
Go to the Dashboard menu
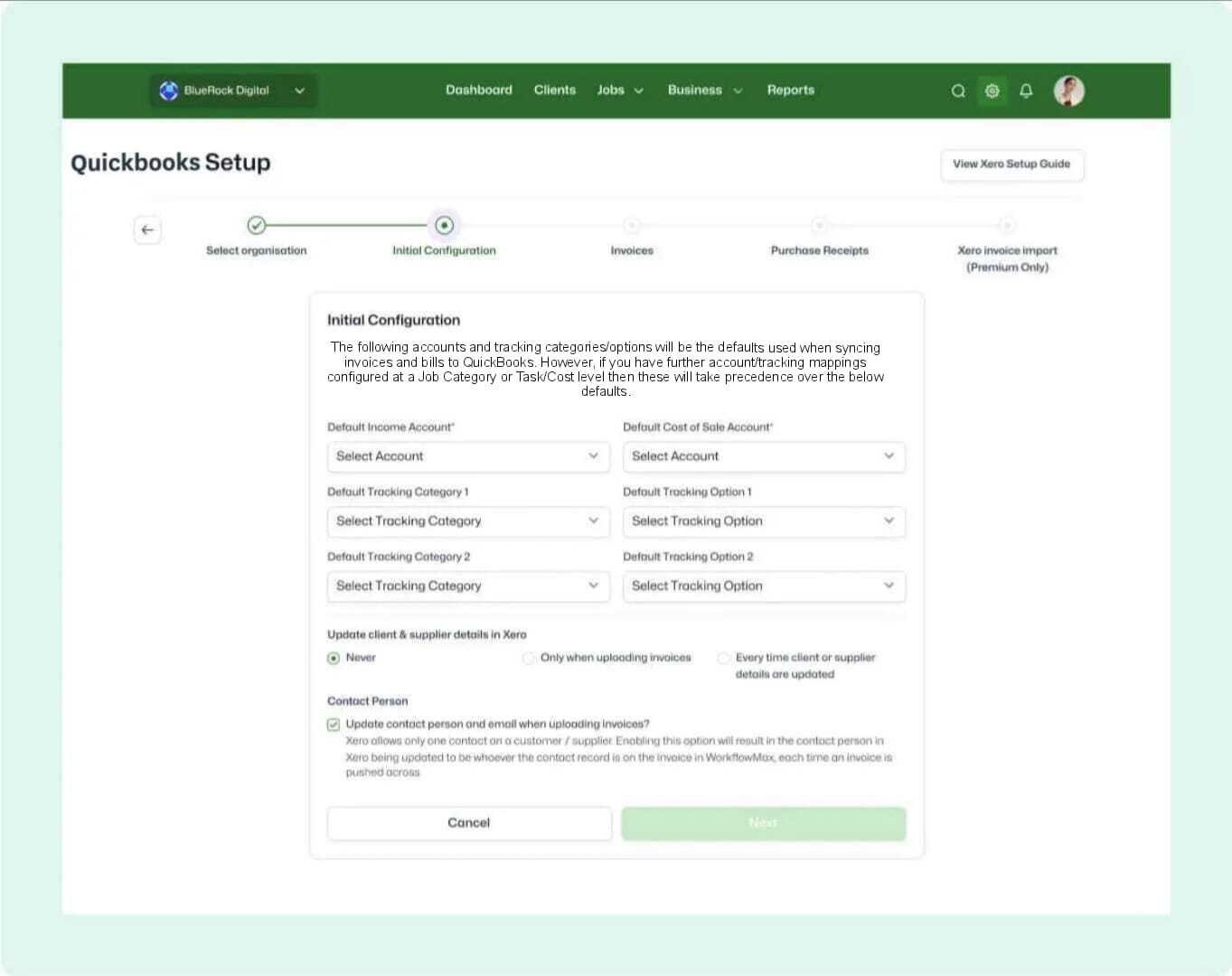pyautogui.click(x=479, y=90)
